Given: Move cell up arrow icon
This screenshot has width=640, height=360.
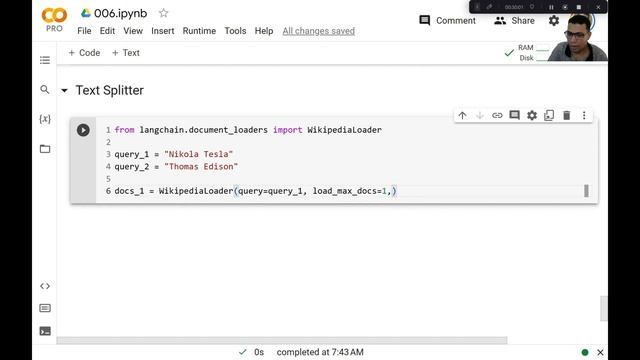Looking at the screenshot, I should coord(462,116).
